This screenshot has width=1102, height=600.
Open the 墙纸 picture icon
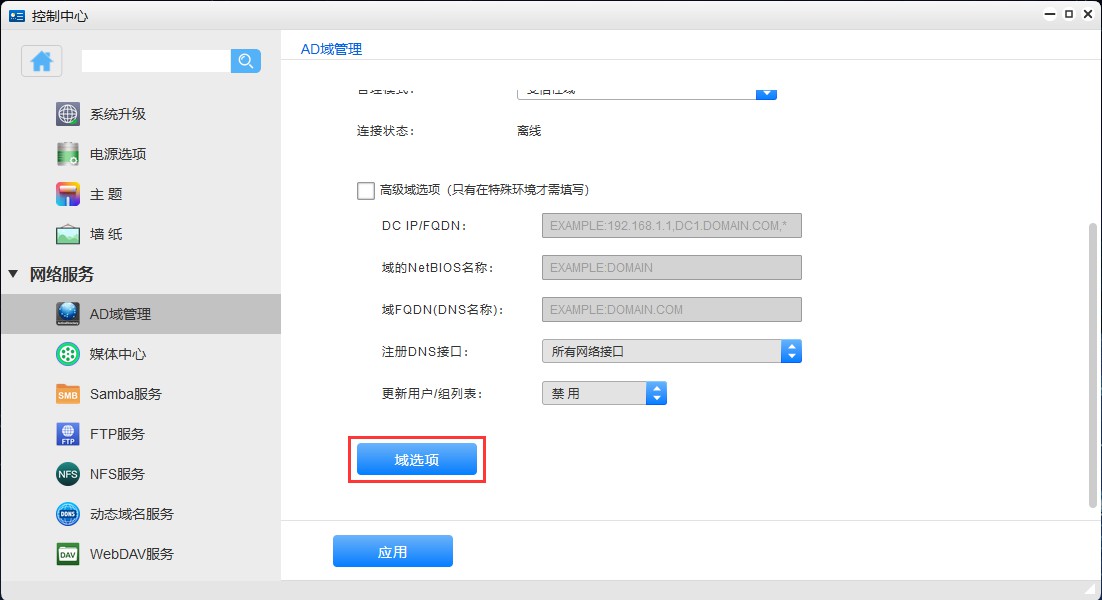coord(68,234)
